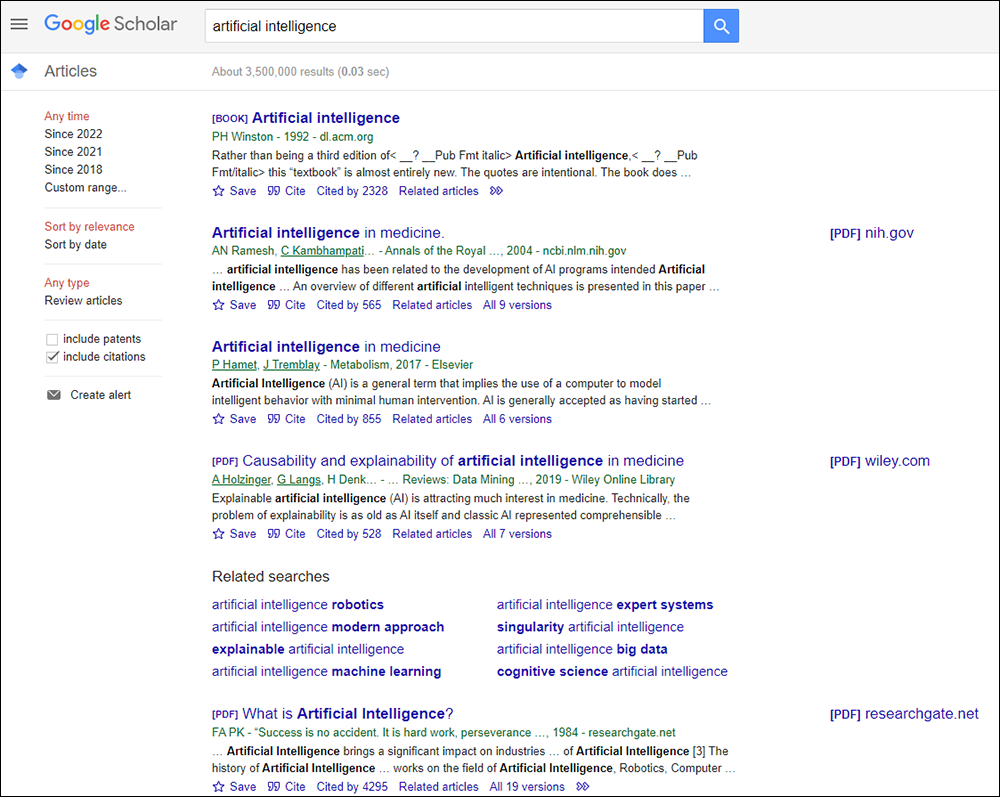Uncheck the include citations checkbox

[52, 357]
